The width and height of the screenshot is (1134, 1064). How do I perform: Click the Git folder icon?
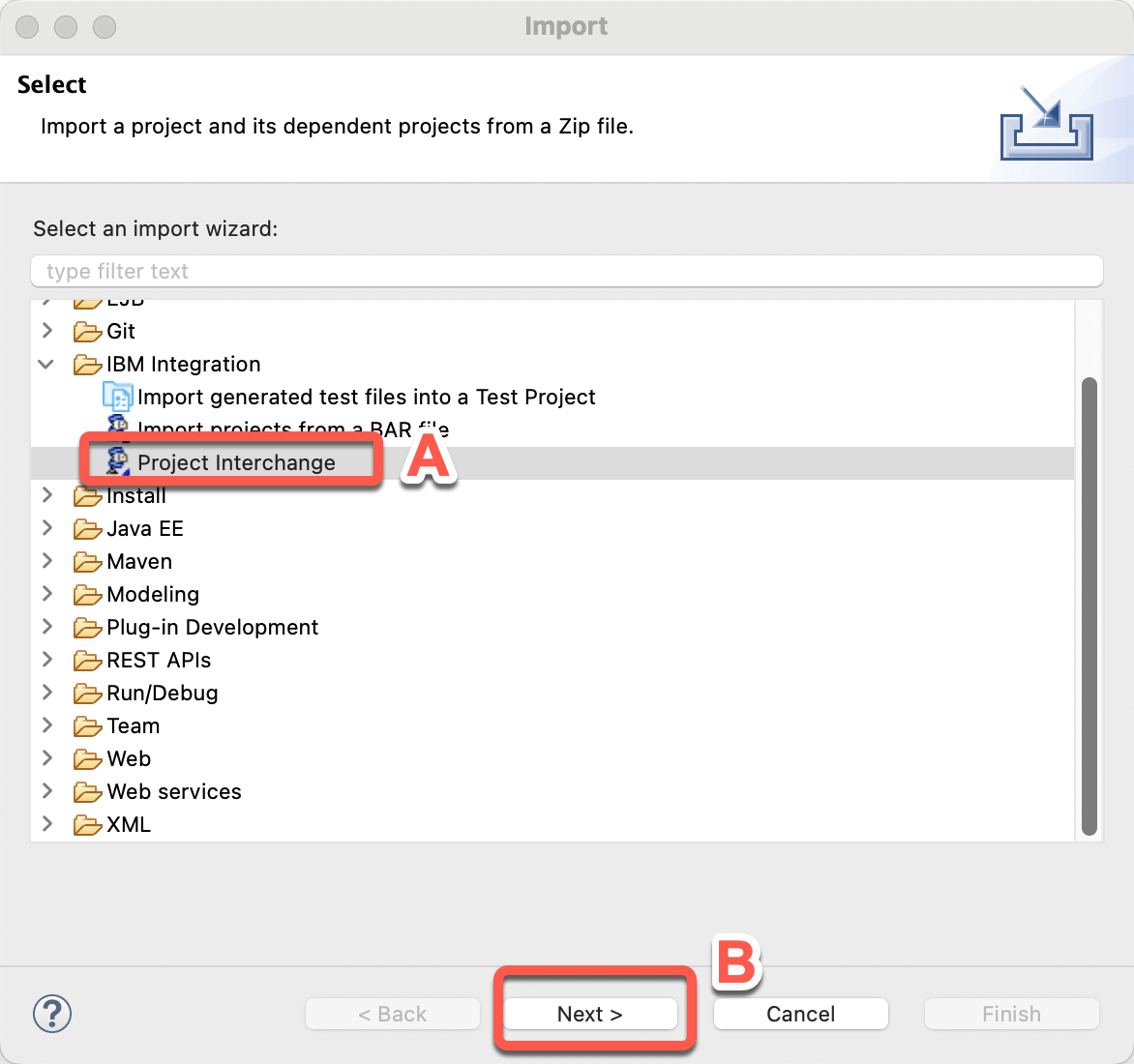click(x=87, y=332)
